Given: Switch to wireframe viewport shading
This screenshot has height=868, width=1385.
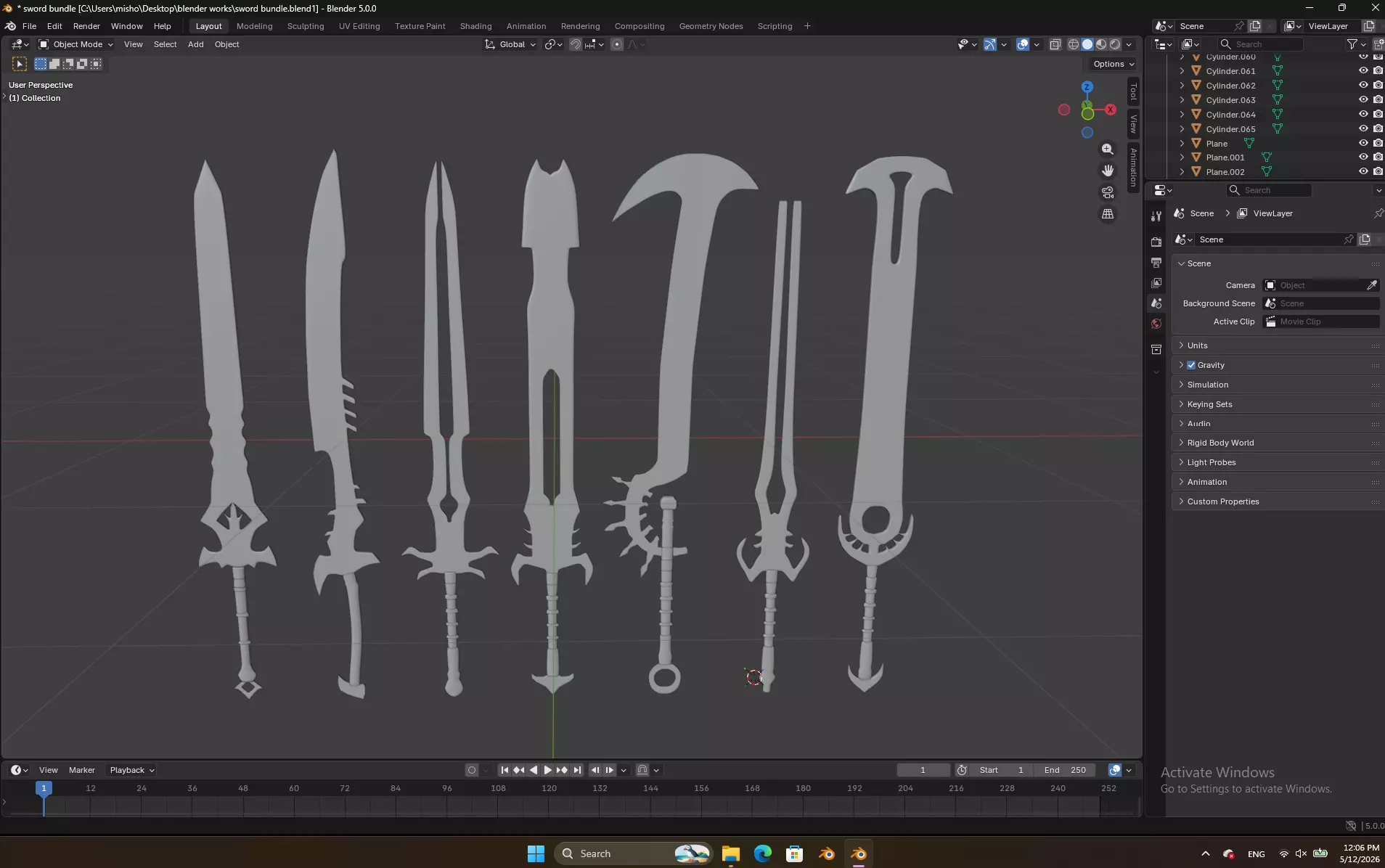Looking at the screenshot, I should point(1073,44).
